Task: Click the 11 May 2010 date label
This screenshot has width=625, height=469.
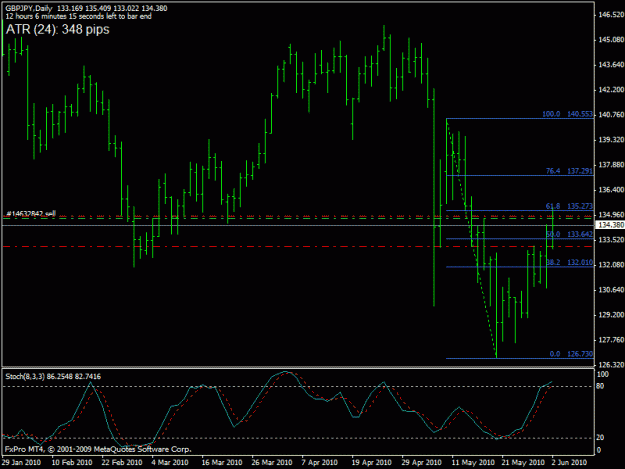Action: (x=473, y=462)
